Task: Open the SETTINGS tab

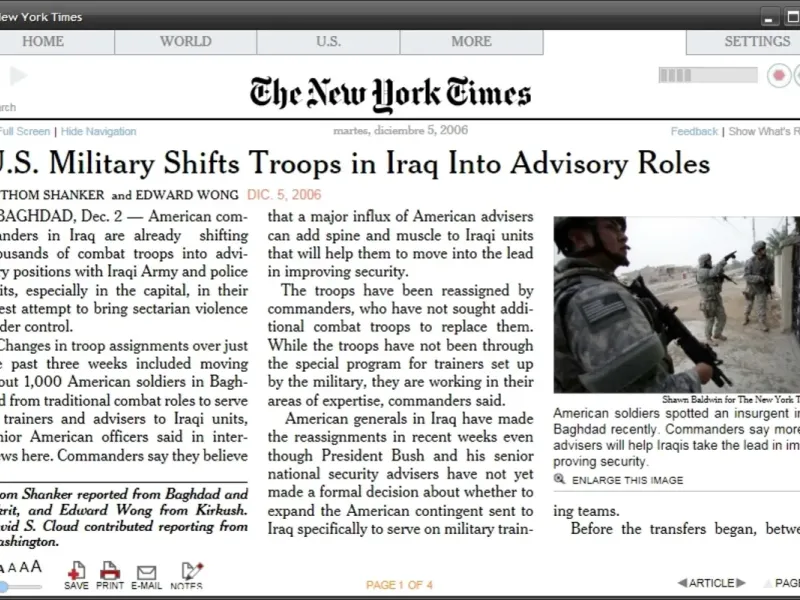Action: (x=744, y=42)
